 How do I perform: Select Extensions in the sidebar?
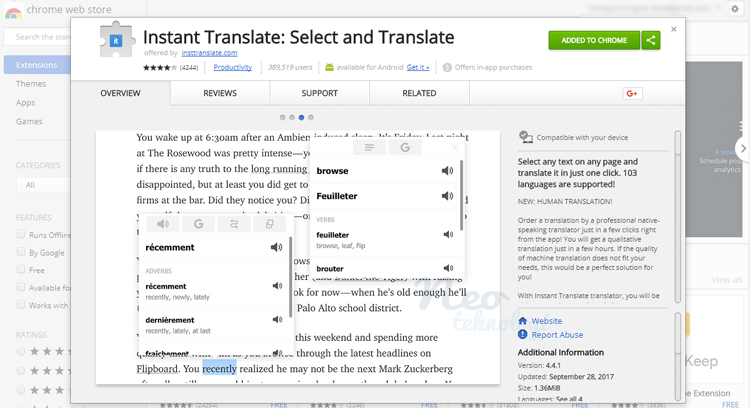(37, 65)
